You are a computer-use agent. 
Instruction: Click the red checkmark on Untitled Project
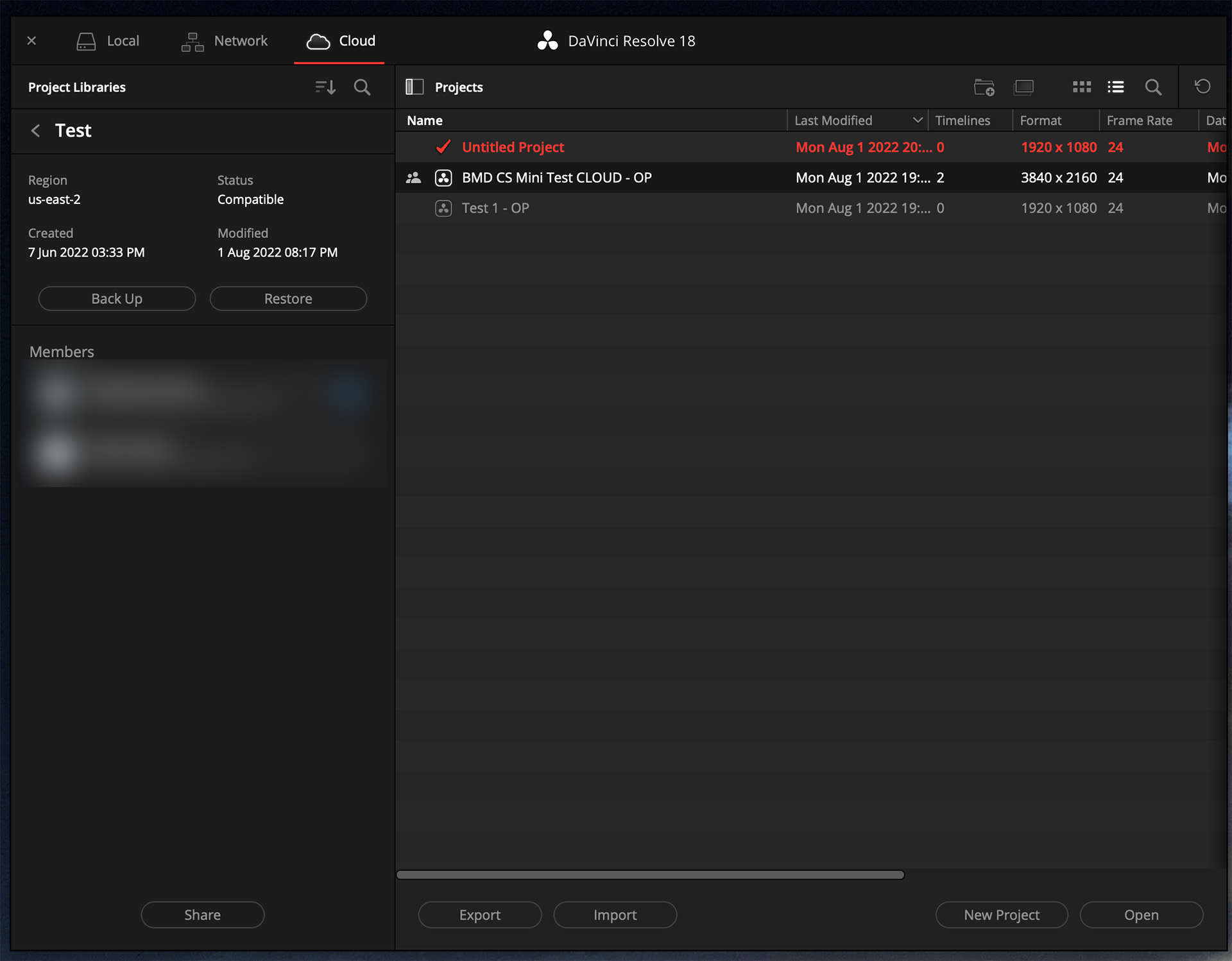[443, 147]
